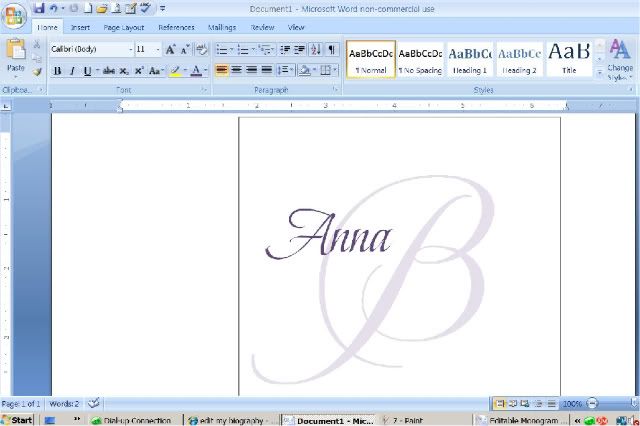640x426 pixels.
Task: Clear all text formatting
Action: click(x=202, y=50)
